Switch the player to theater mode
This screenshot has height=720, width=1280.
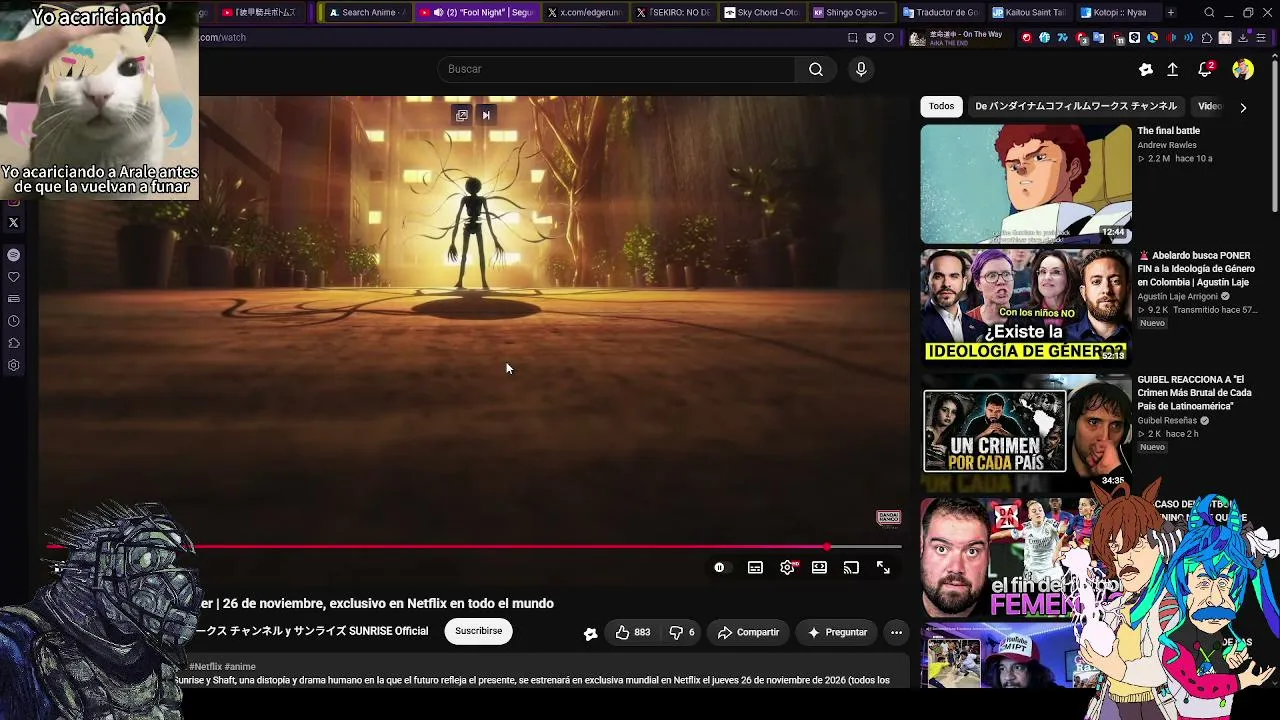pyautogui.click(x=819, y=568)
